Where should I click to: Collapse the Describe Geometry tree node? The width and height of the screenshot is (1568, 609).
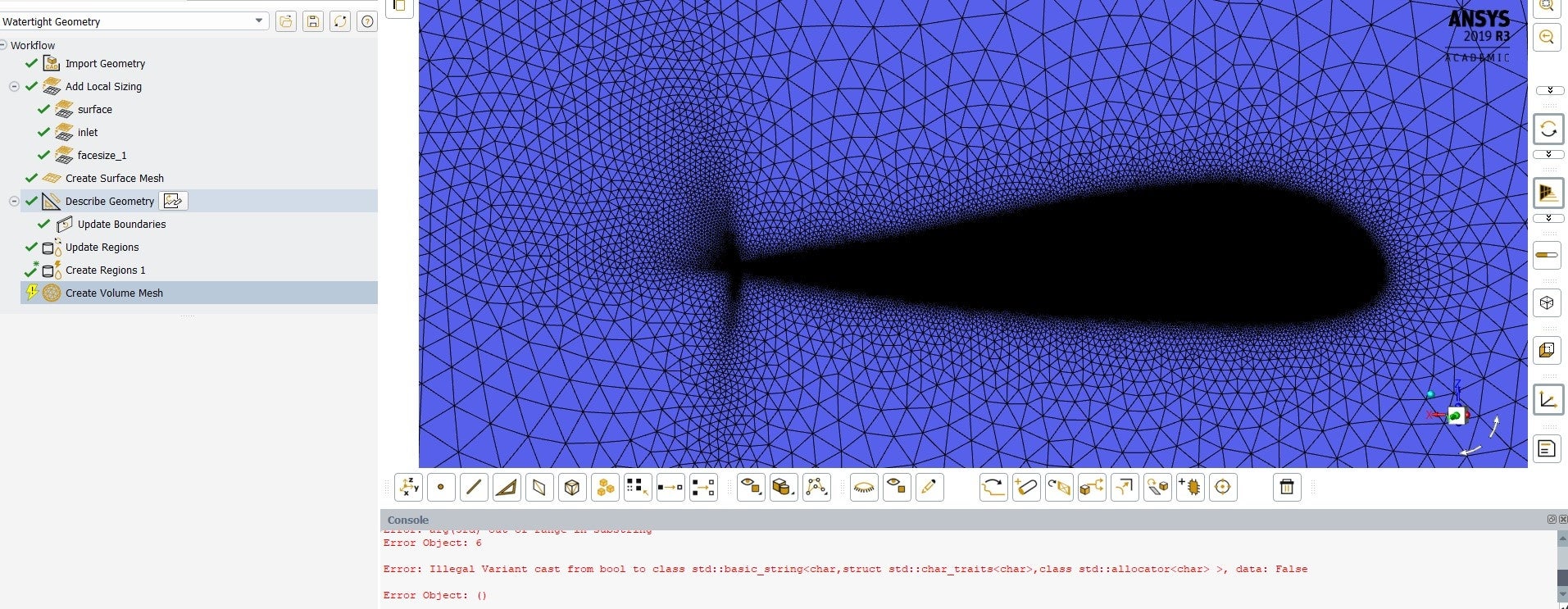pos(14,201)
